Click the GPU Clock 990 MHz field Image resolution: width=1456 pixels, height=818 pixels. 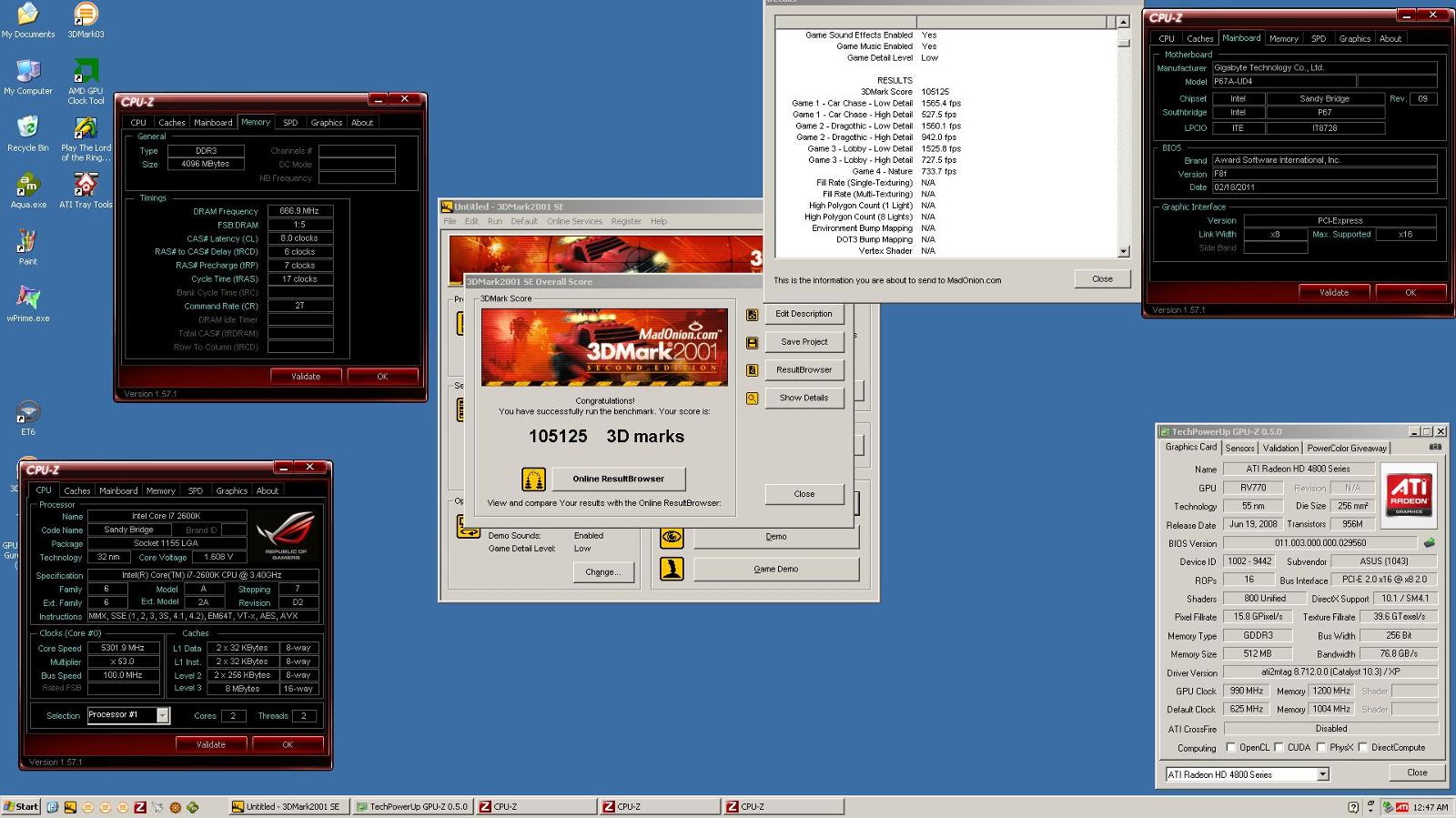click(x=1246, y=691)
